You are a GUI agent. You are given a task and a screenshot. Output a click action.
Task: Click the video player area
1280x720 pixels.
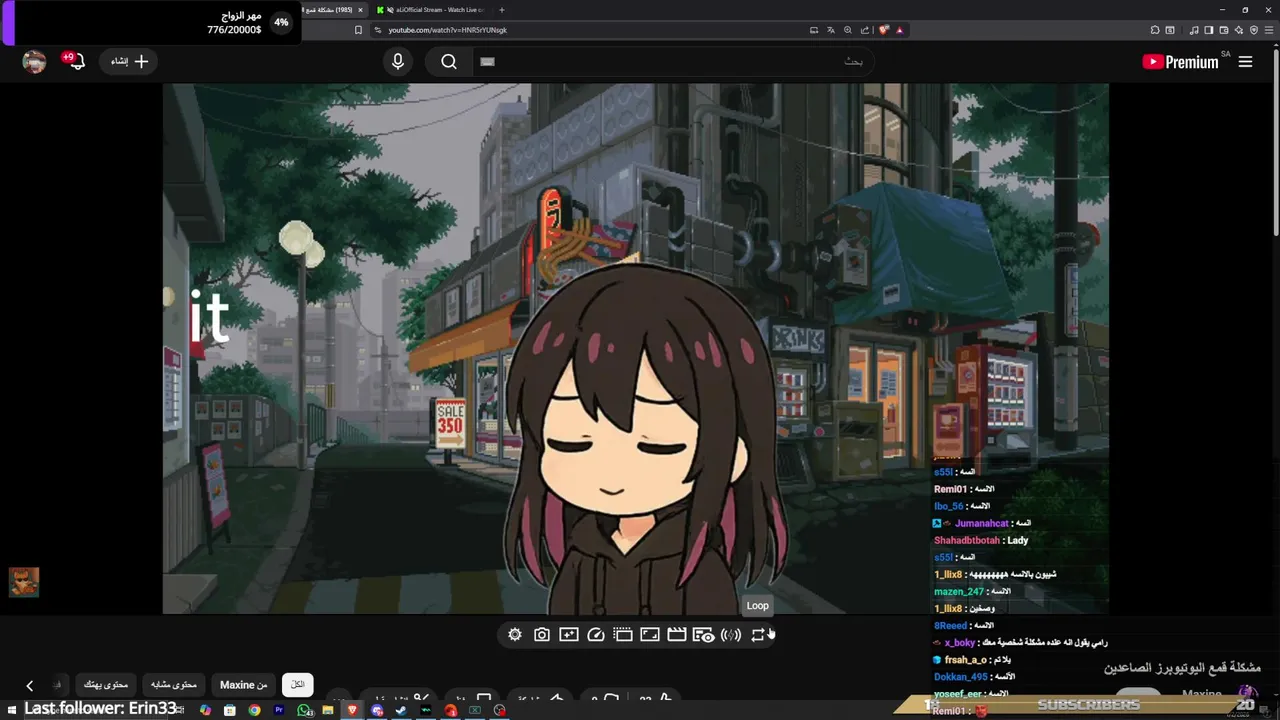coord(636,348)
